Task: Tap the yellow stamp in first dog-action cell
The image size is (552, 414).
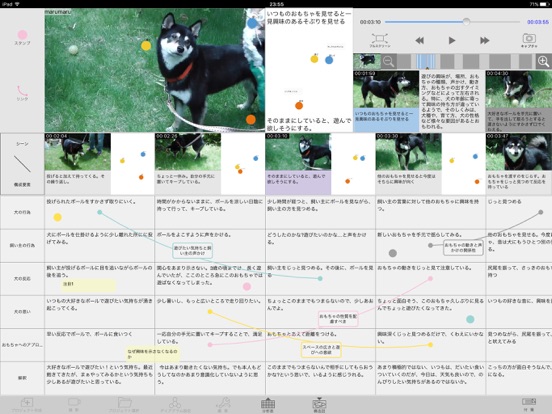Action: pos(57,217)
